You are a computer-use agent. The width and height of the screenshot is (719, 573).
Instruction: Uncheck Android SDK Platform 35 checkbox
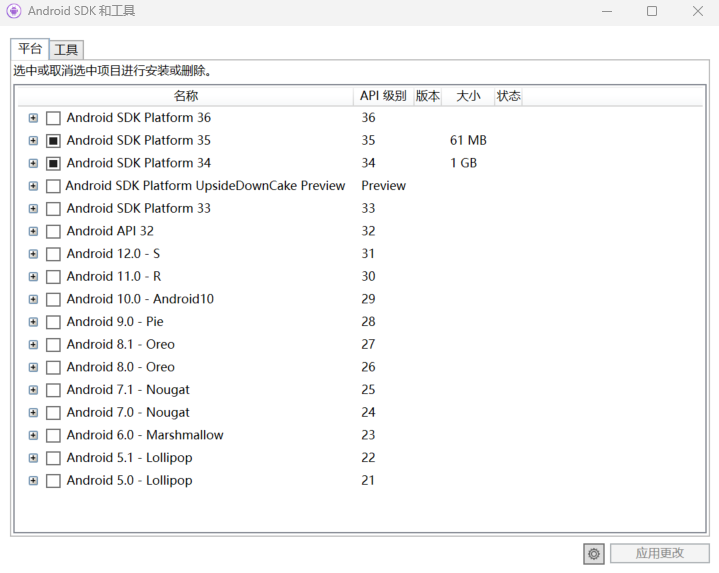click(x=53, y=141)
